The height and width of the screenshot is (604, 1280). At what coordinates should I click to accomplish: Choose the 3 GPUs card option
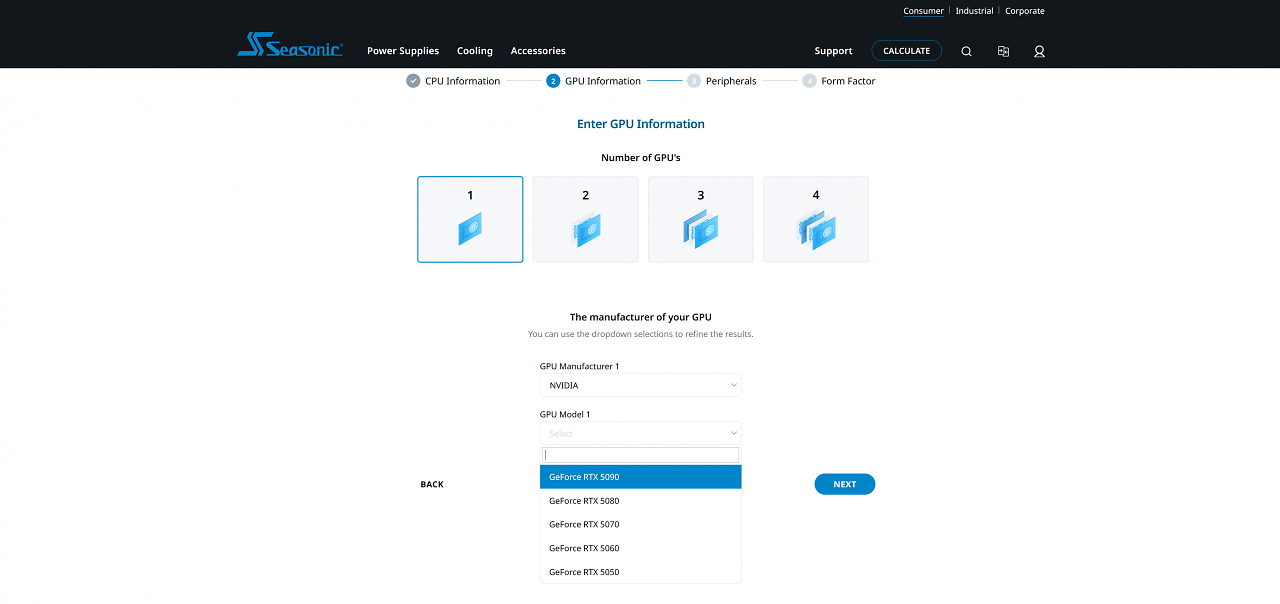pos(701,219)
